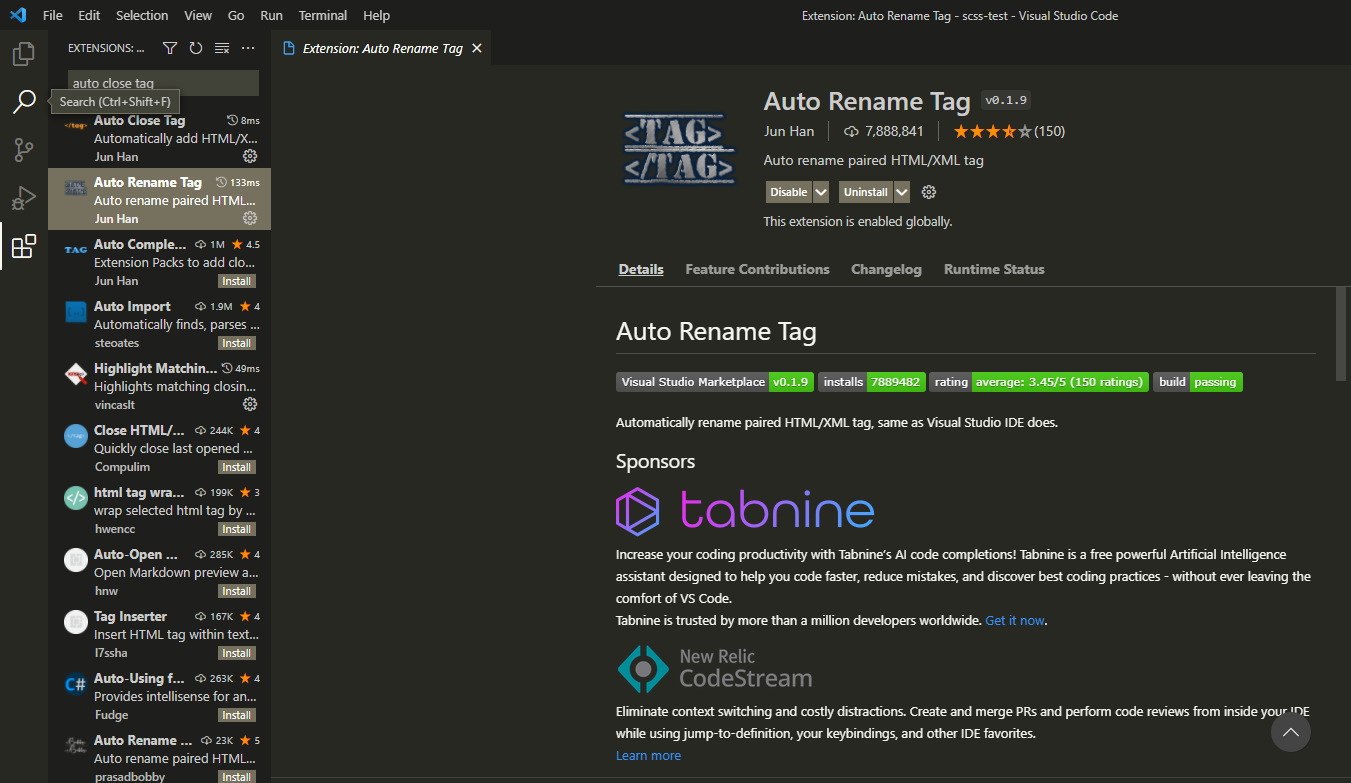Image resolution: width=1351 pixels, height=783 pixels.
Task: Install the Tag Inserter extension
Action: point(237,653)
